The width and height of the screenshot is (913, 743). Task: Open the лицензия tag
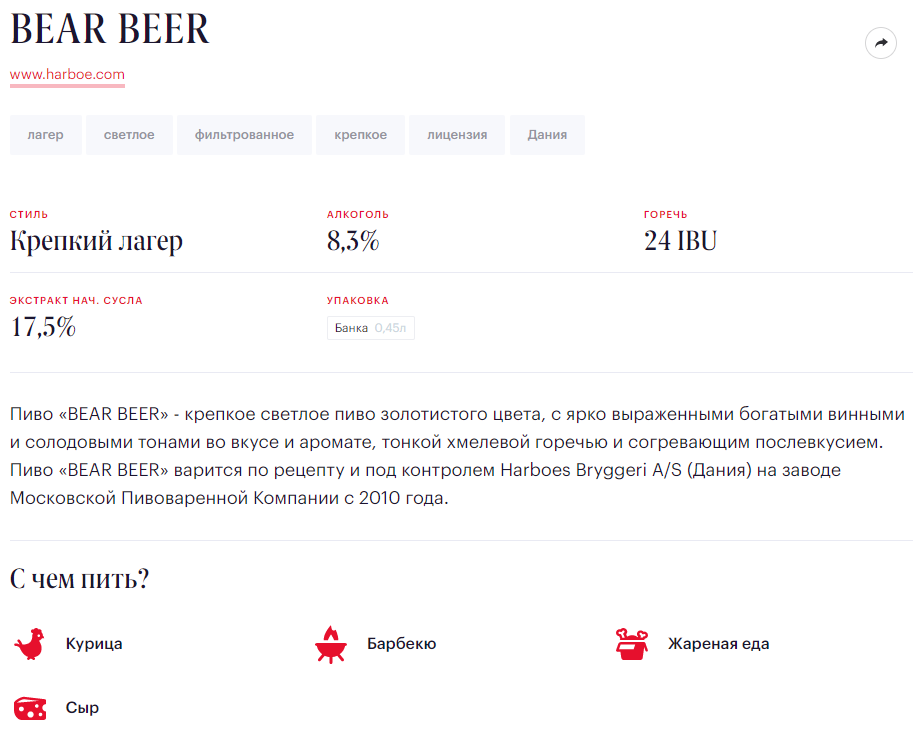point(457,135)
